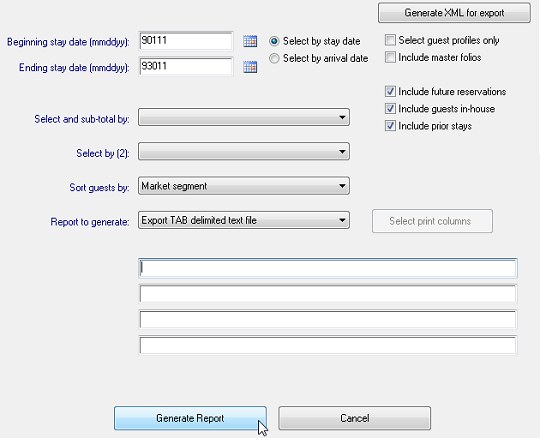The width and height of the screenshot is (540, 438).
Task: Choose Select by stay date option
Action: [274, 41]
